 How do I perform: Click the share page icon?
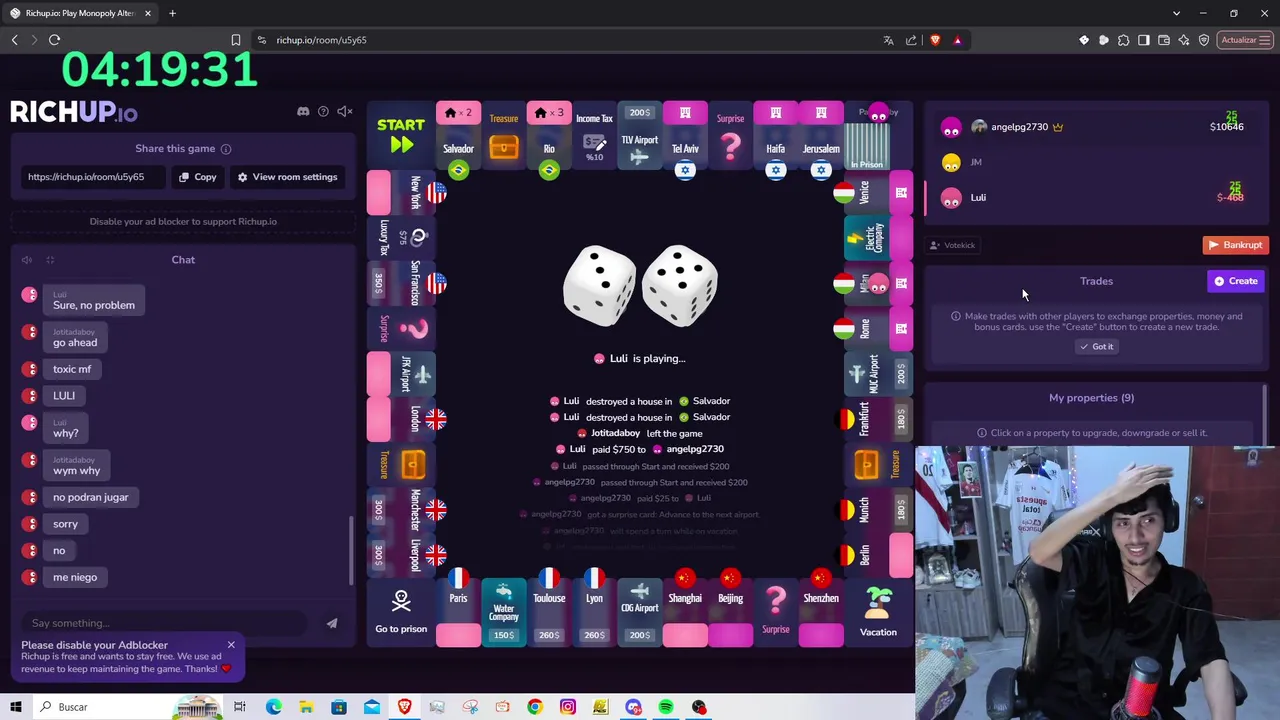(911, 40)
